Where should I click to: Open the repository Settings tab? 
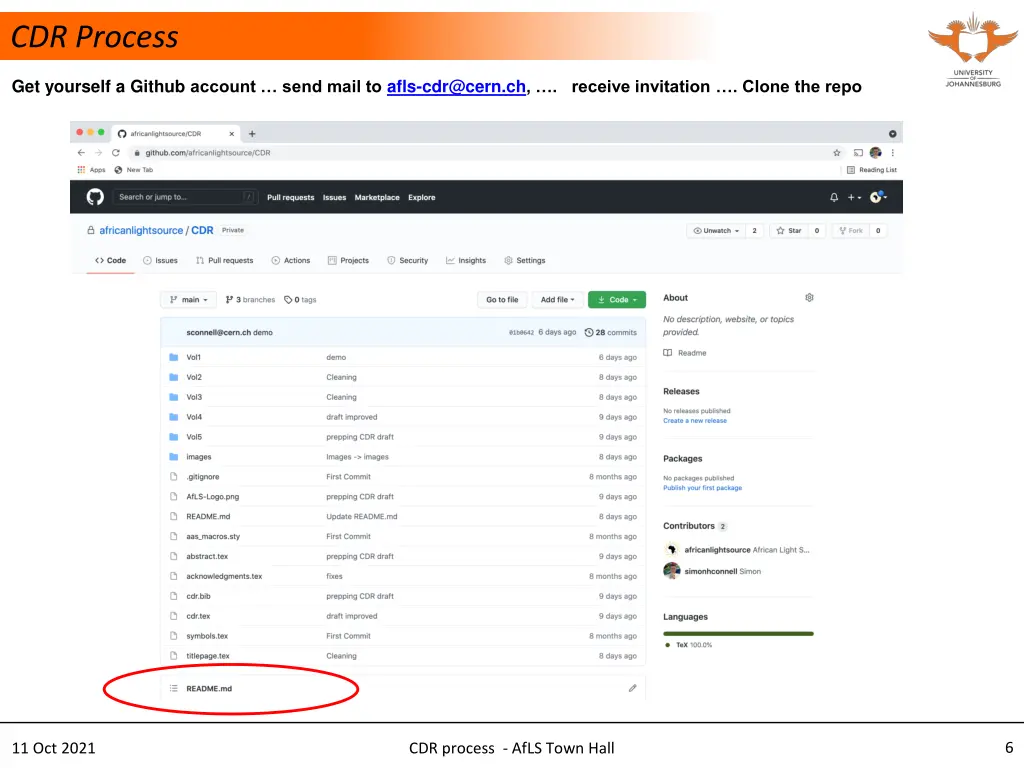point(524,261)
